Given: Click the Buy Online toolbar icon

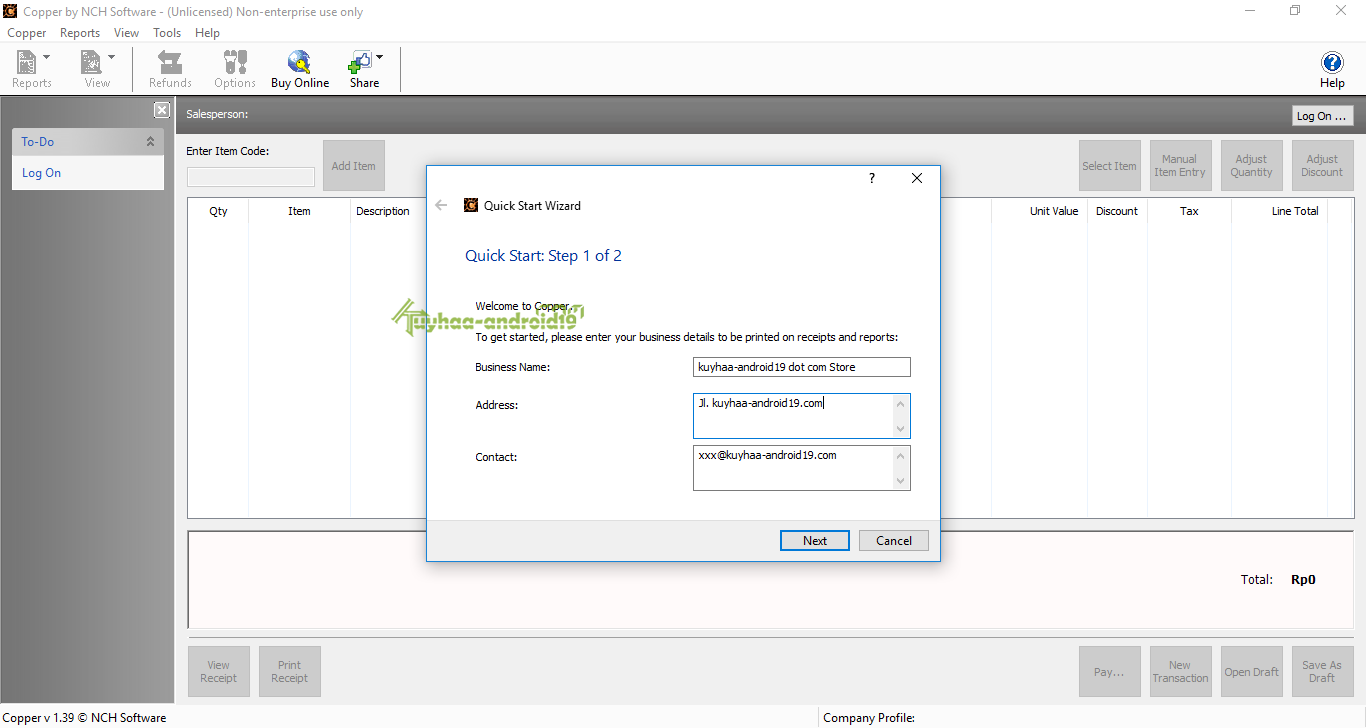Looking at the screenshot, I should (300, 69).
